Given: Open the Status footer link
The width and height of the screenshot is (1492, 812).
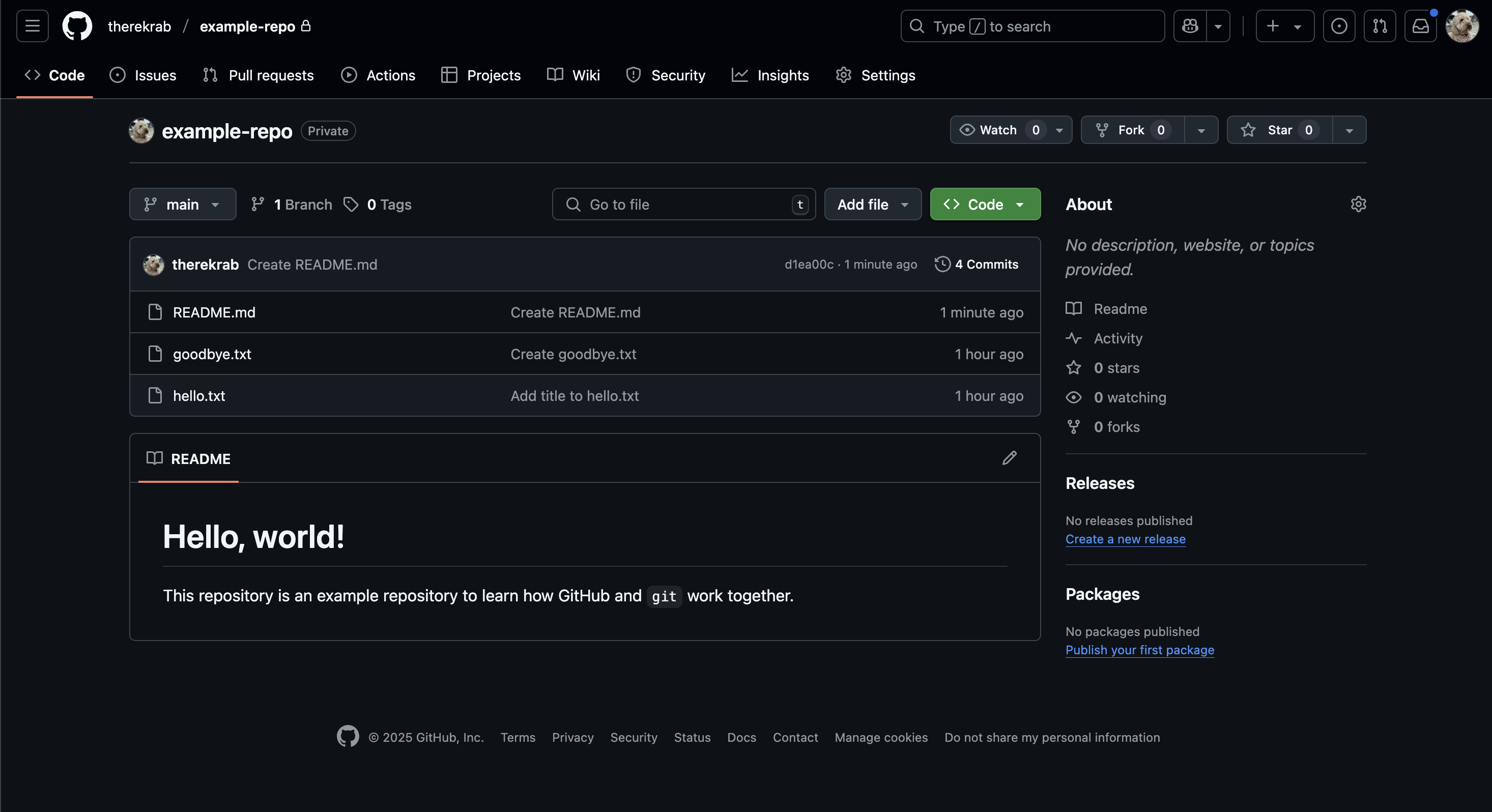Looking at the screenshot, I should click(x=692, y=737).
